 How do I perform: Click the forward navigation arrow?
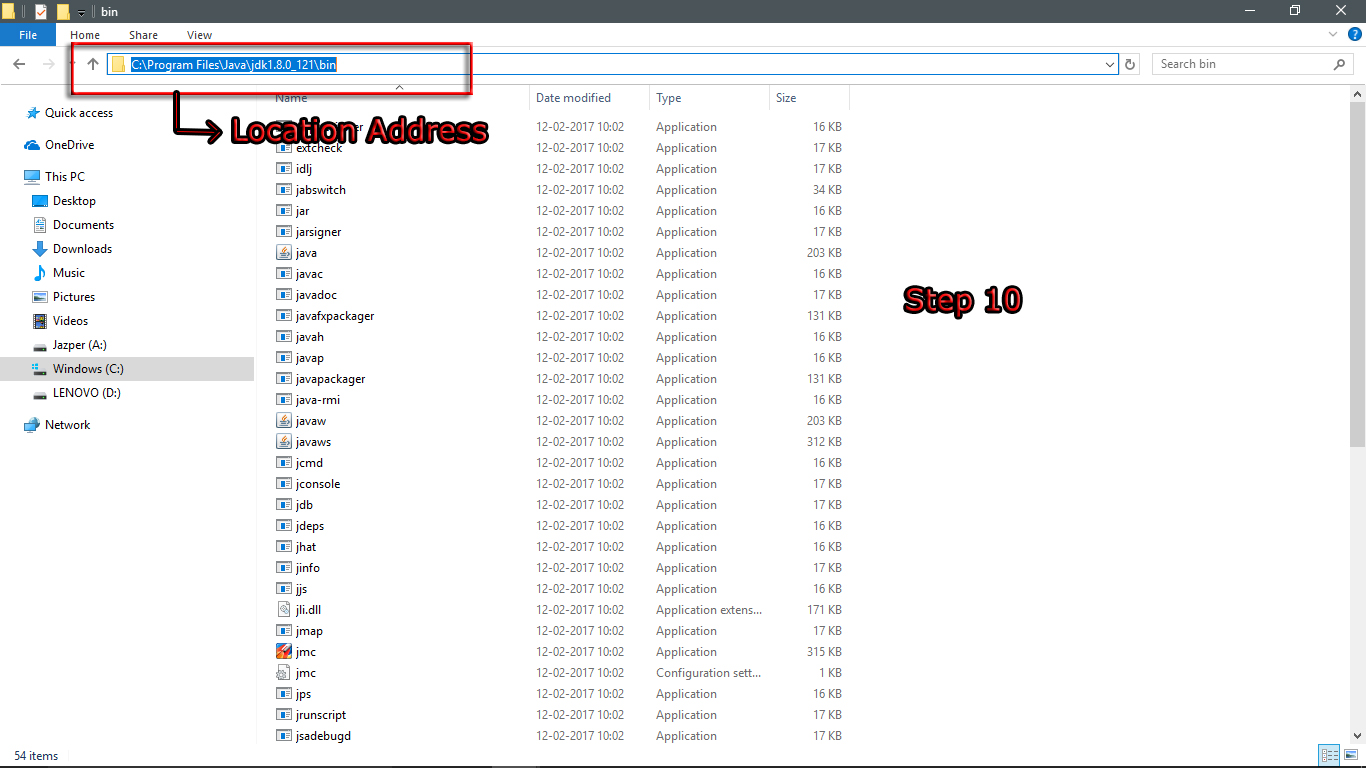(48, 63)
